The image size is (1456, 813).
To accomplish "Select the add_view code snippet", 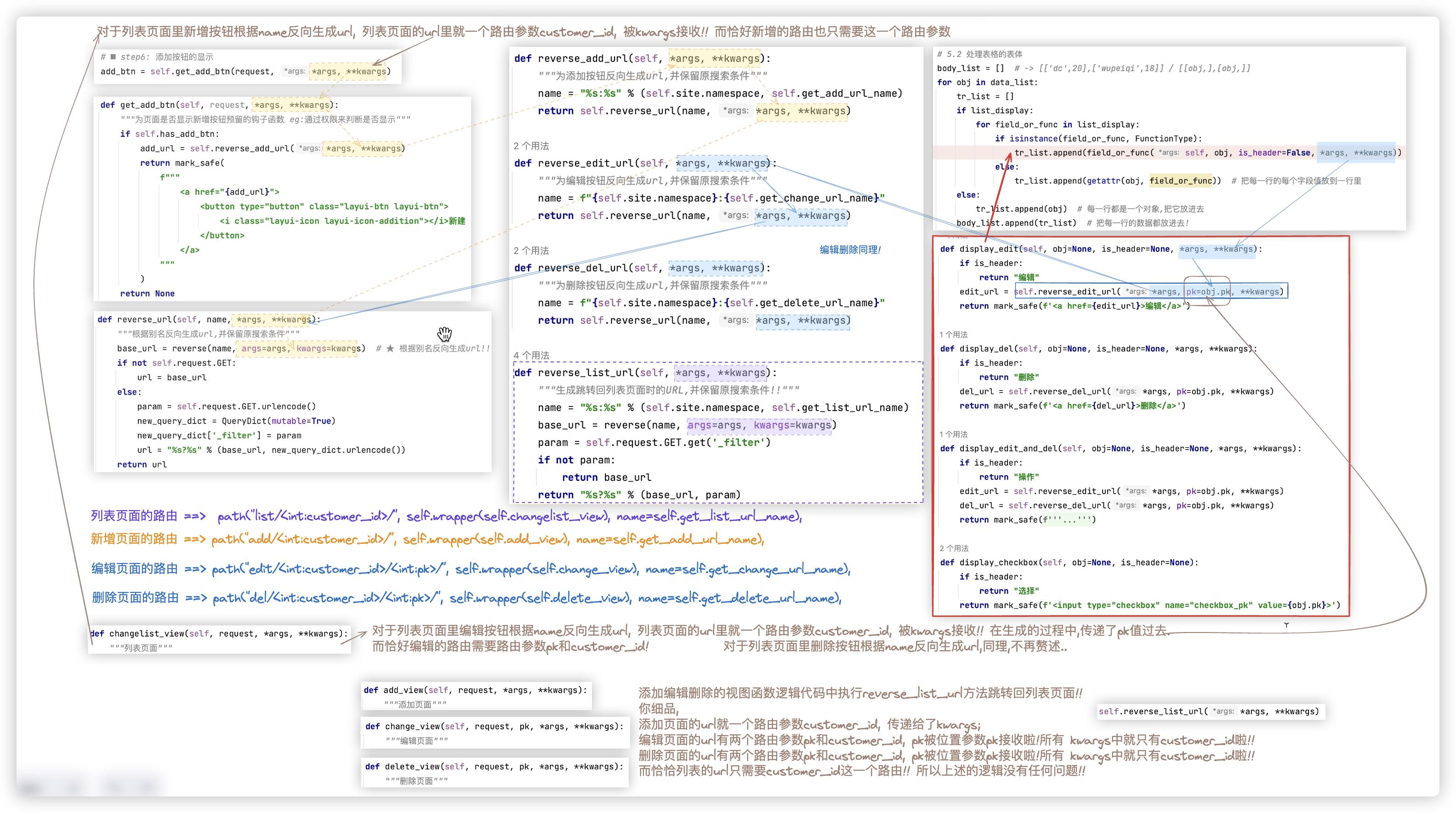I will (476, 696).
